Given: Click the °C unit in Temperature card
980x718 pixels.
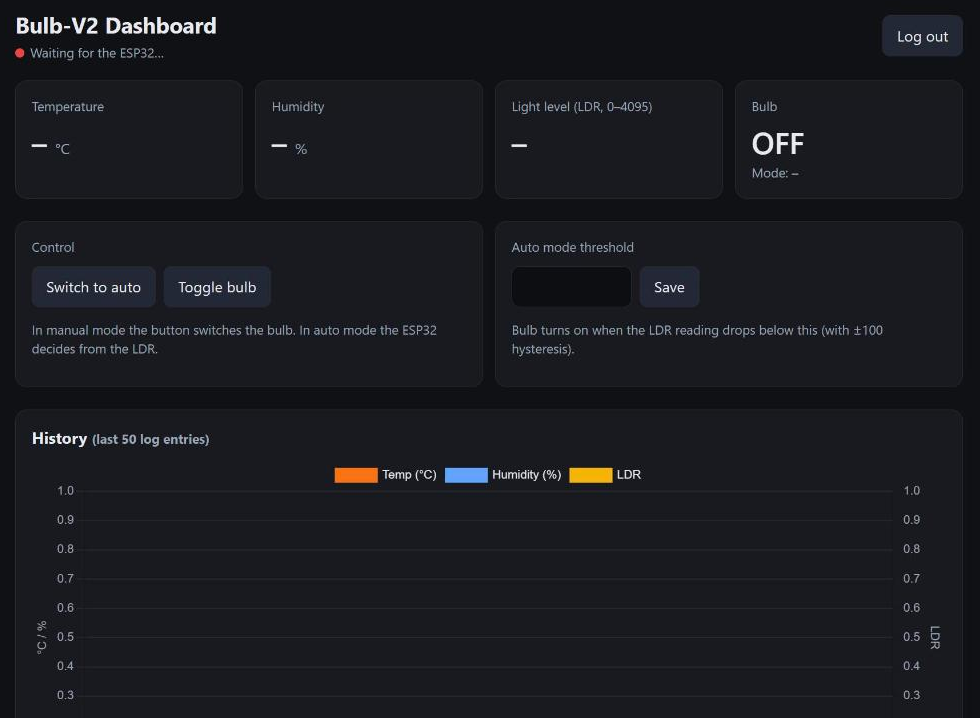Looking at the screenshot, I should tap(62, 149).
